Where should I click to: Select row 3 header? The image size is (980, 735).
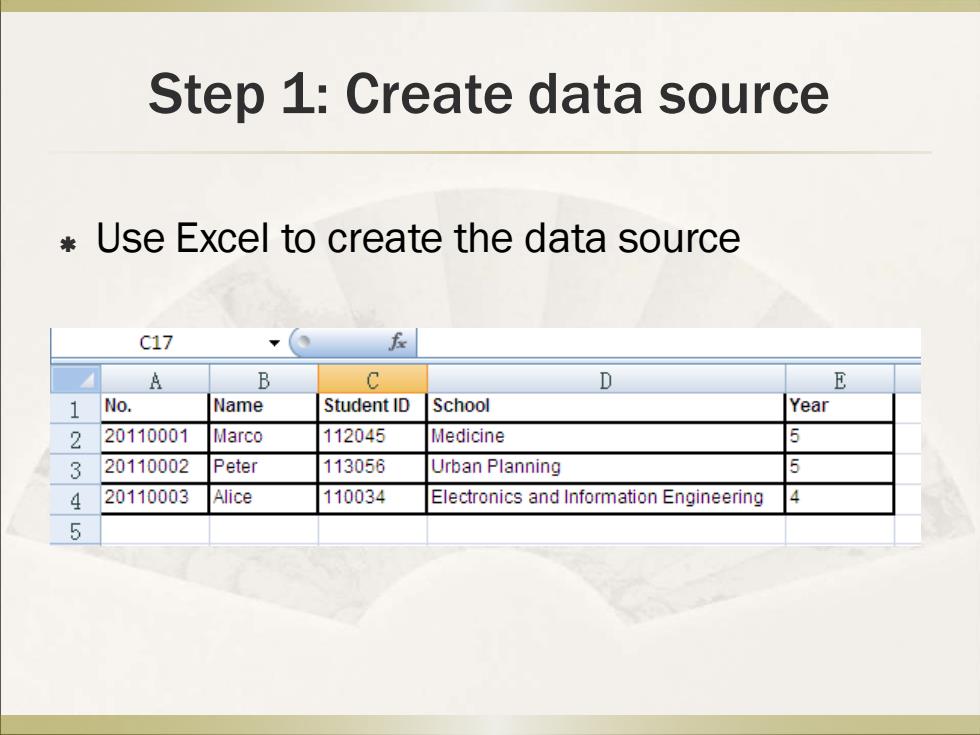[x=76, y=469]
